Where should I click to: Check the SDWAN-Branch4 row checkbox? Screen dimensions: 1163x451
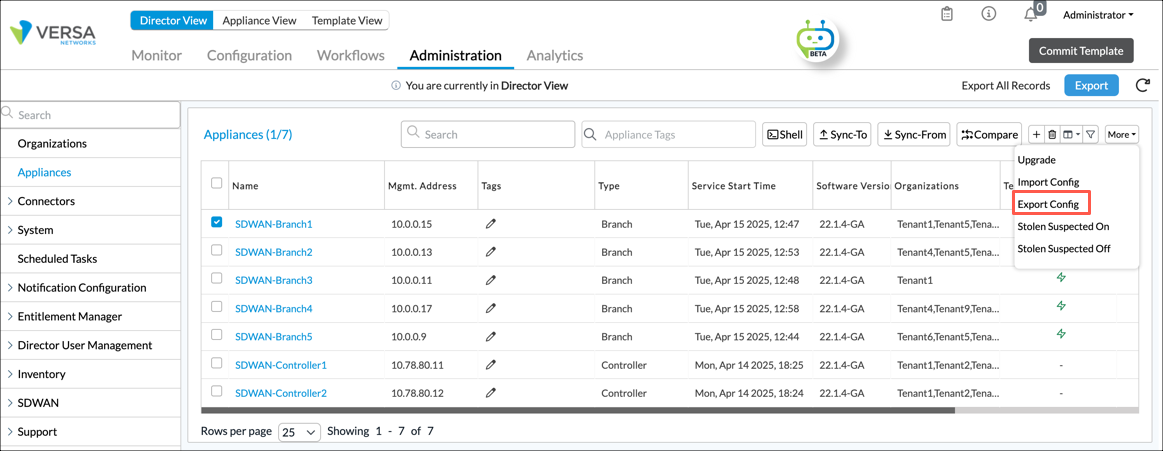pos(217,306)
